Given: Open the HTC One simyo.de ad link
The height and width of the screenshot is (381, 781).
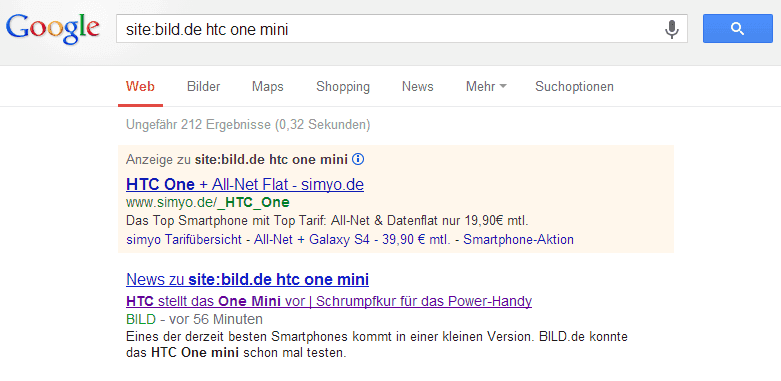Looking at the screenshot, I should (x=245, y=185).
